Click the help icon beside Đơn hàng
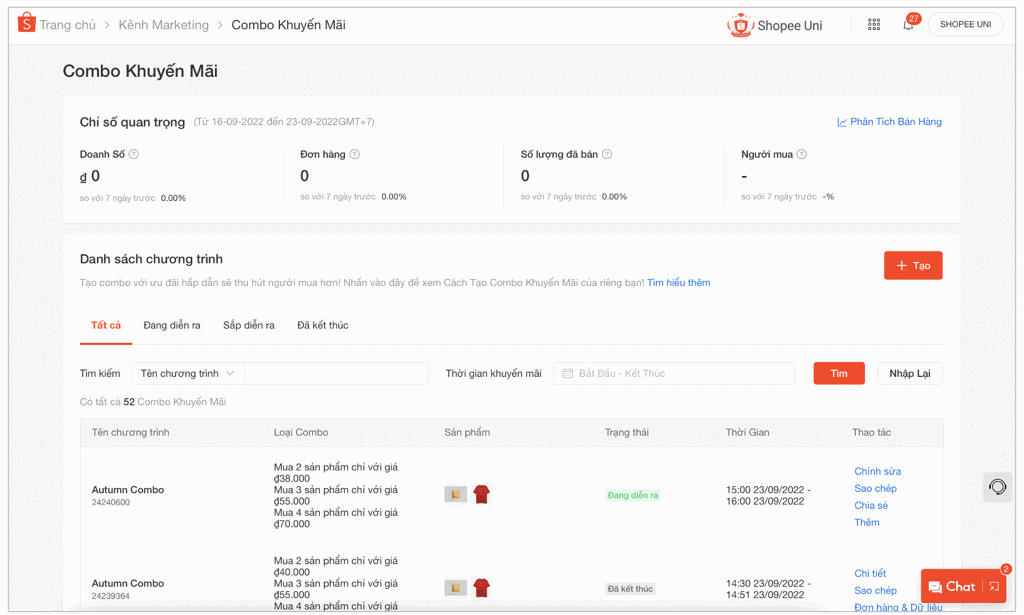Viewport: 1024px width, 615px height. [x=355, y=154]
